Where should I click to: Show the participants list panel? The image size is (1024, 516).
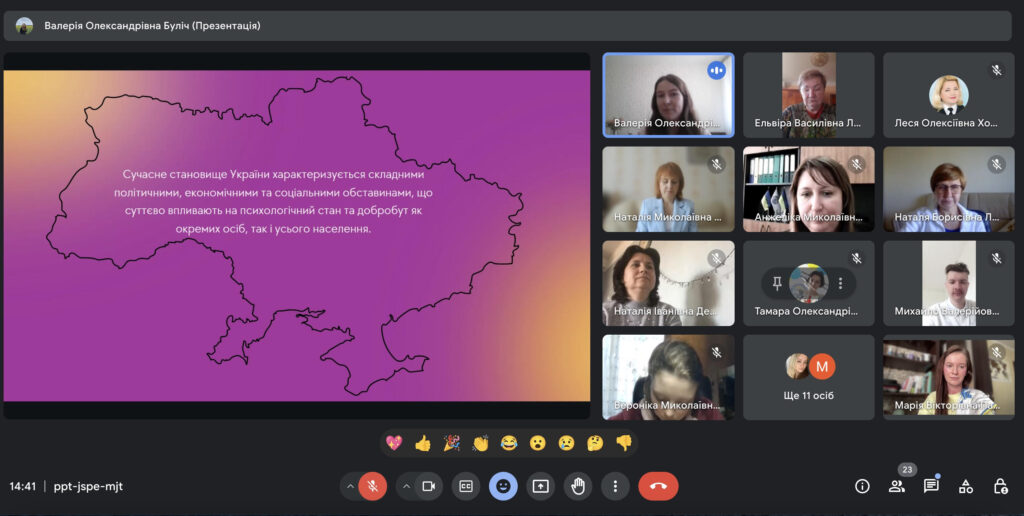click(896, 486)
